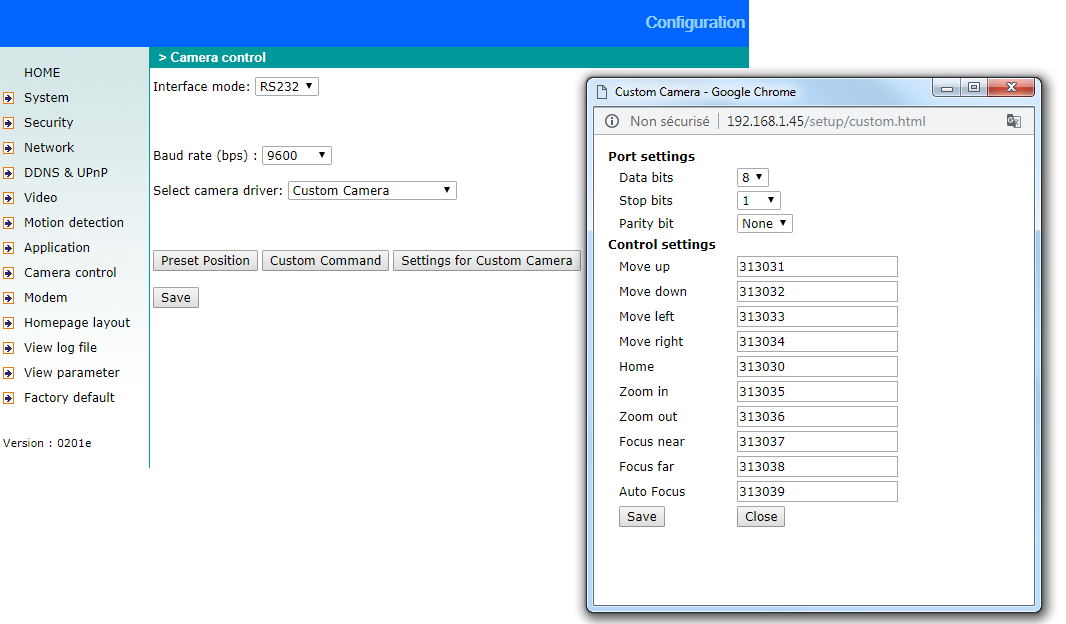Screen dimensions: 1066x624
Task: Open the Parity bit dropdown
Action: [x=764, y=224]
